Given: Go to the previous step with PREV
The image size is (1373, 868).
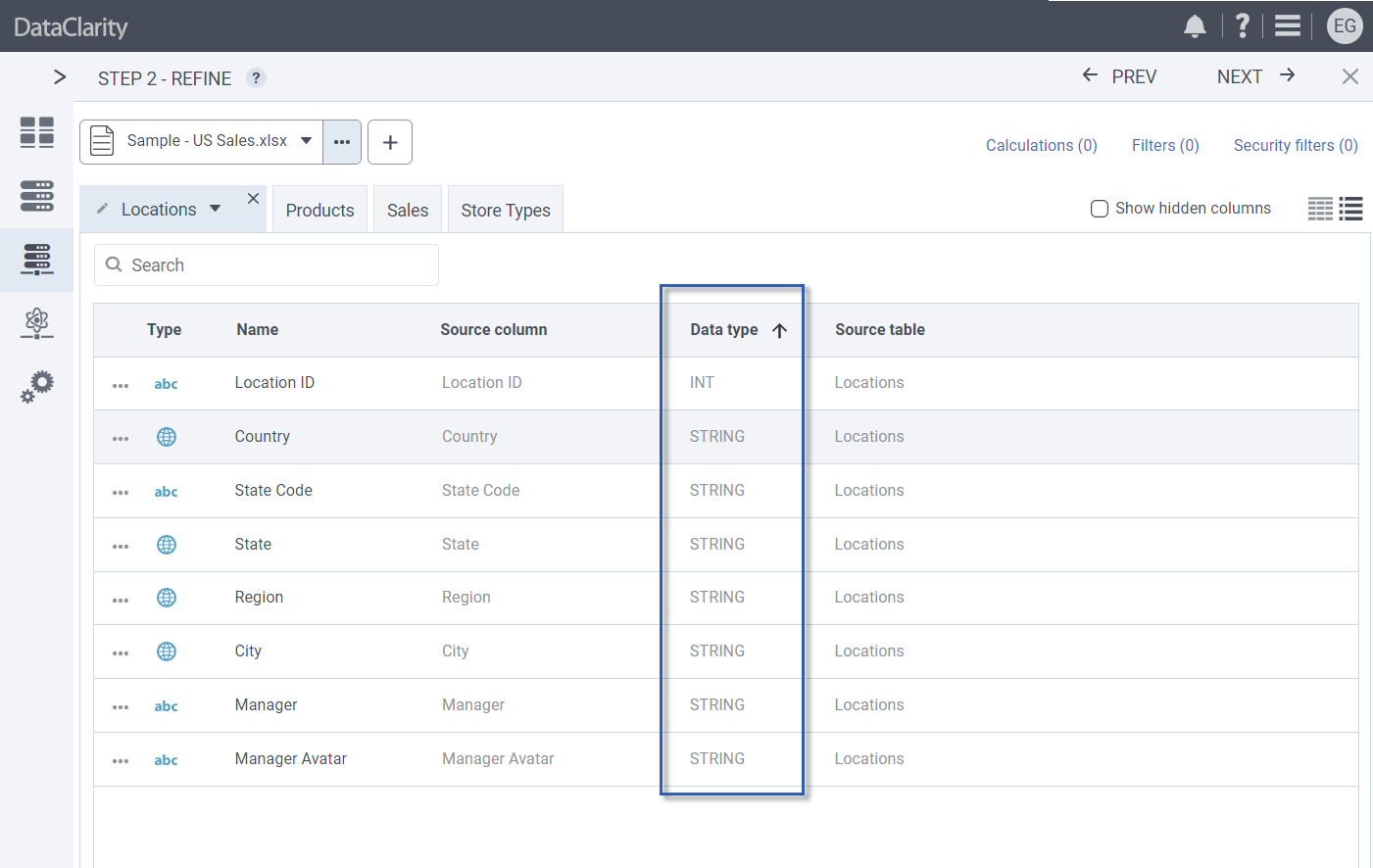Looking at the screenshot, I should tap(1119, 76).
